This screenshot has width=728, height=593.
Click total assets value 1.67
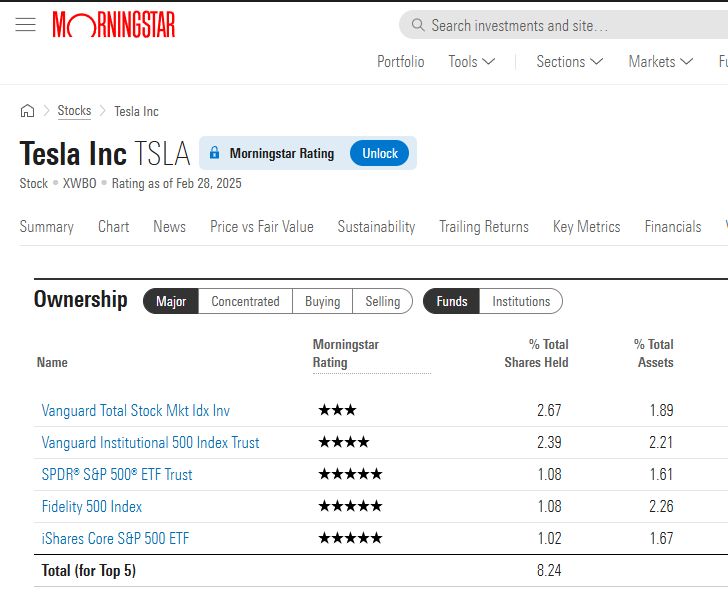click(661, 539)
